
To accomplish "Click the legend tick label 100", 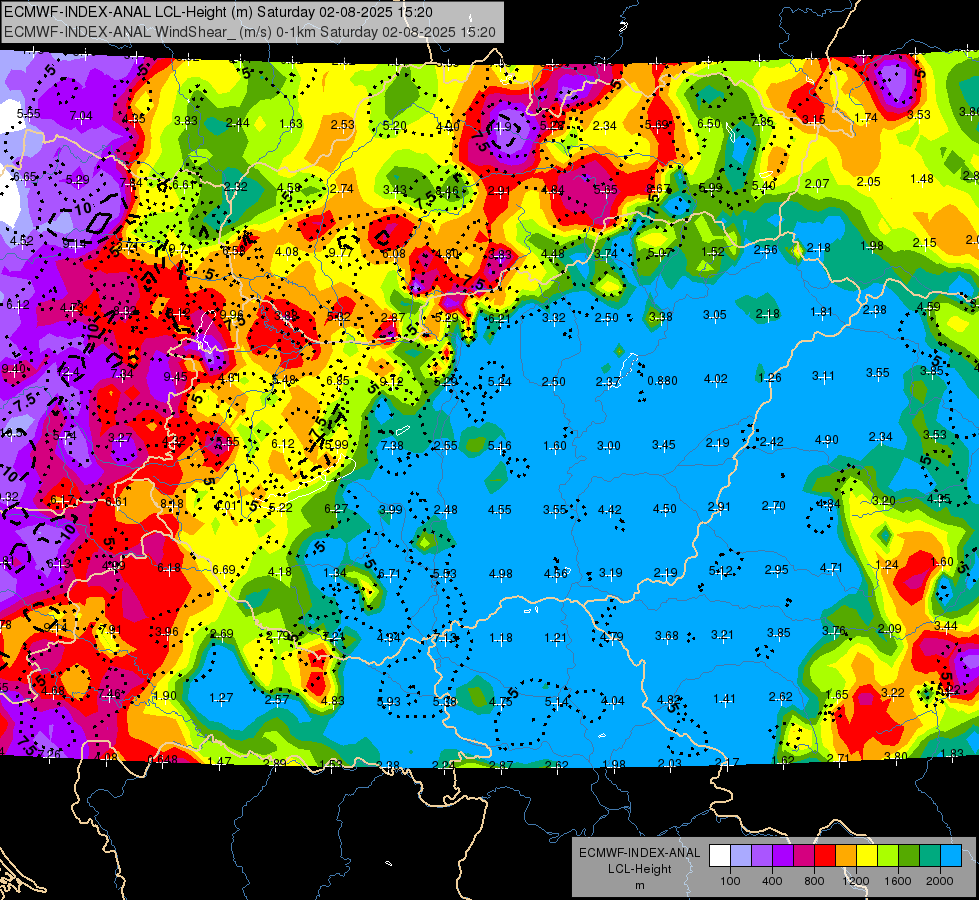I will (730, 881).
